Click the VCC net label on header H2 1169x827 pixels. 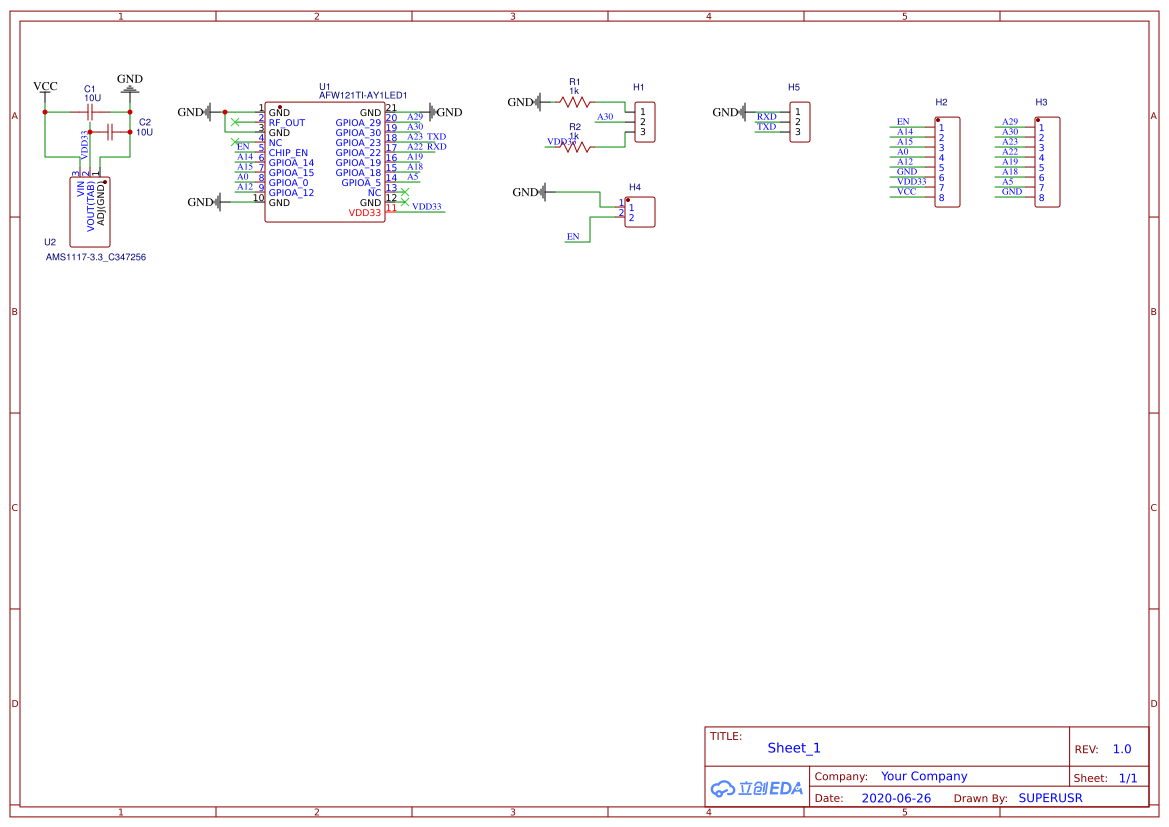907,192
